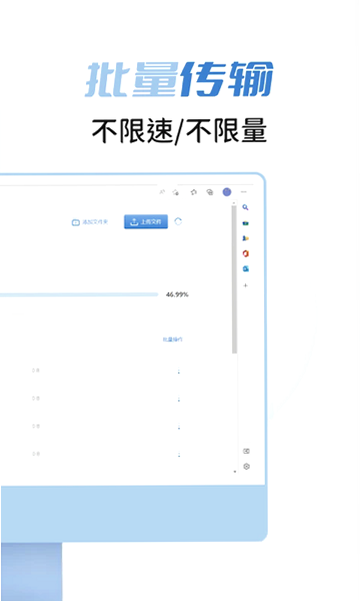360x601 pixels.
Task: Click the page's vertical scrollbar thumb
Action: pos(234,280)
